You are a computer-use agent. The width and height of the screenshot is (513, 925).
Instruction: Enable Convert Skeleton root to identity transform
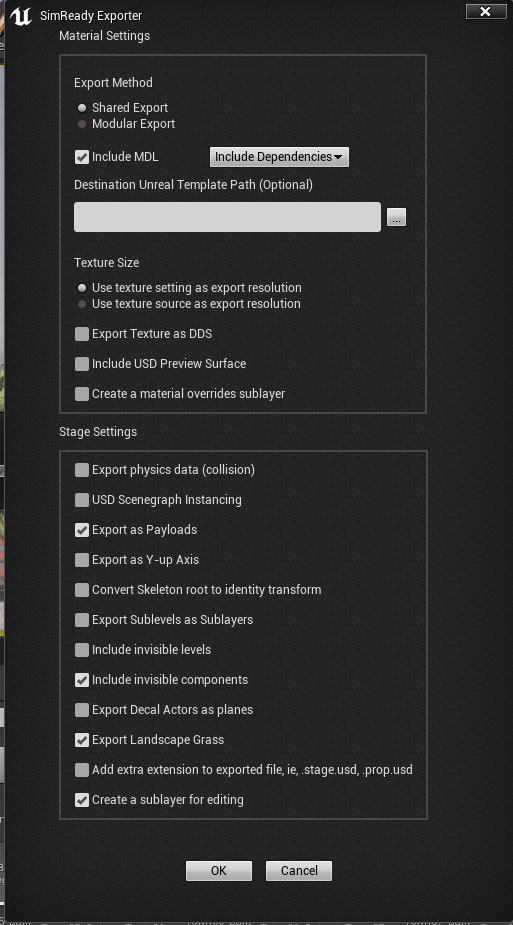82,590
